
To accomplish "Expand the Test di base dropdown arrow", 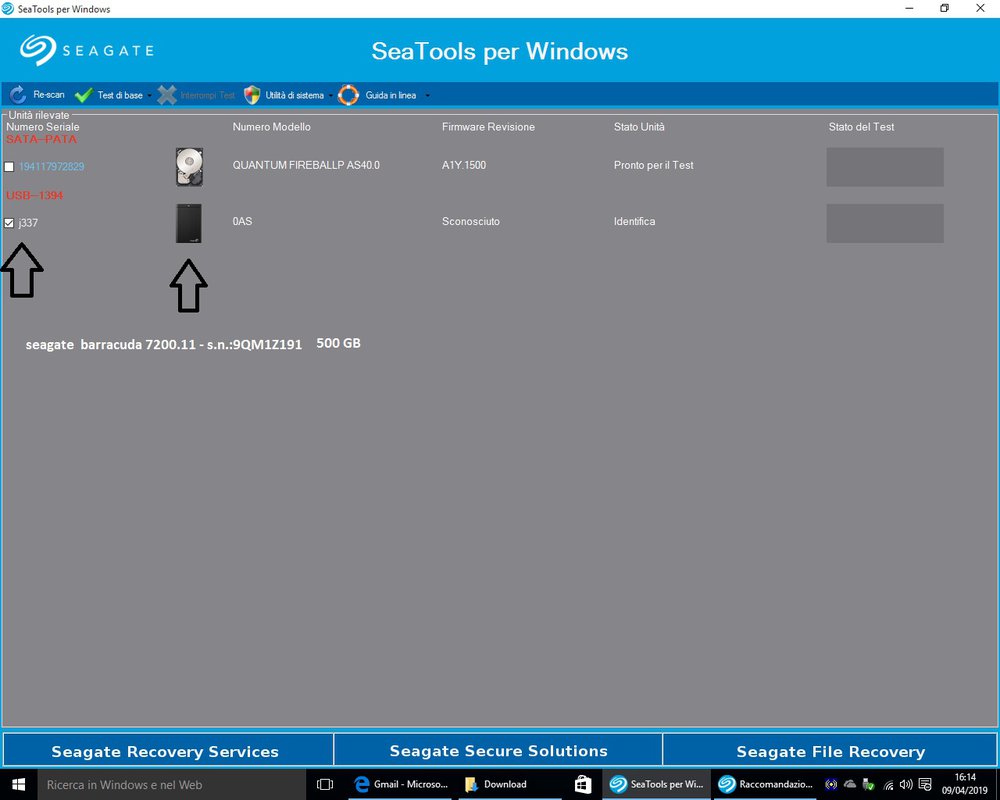I will (150, 96).
